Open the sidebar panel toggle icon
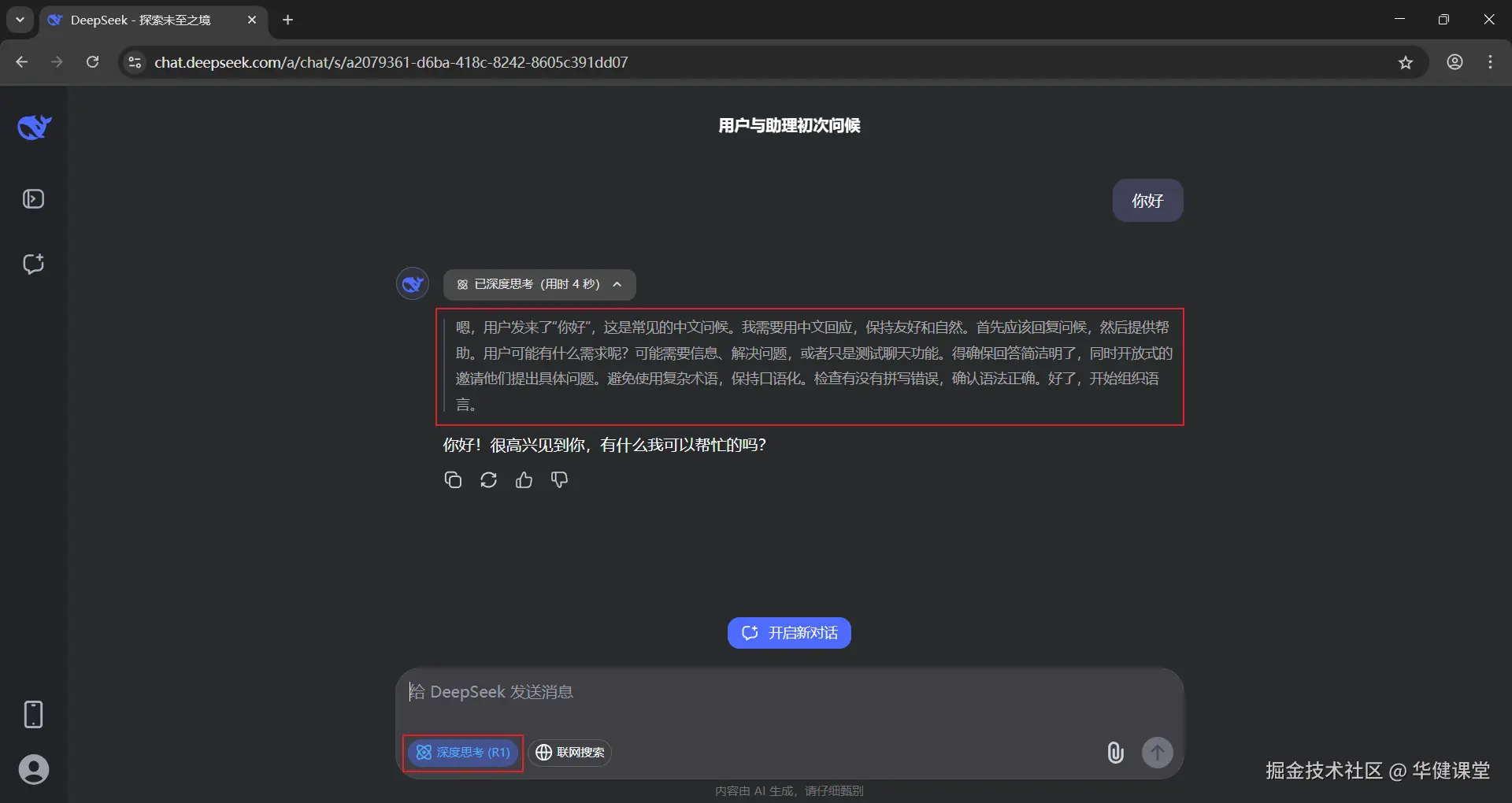 (x=33, y=199)
